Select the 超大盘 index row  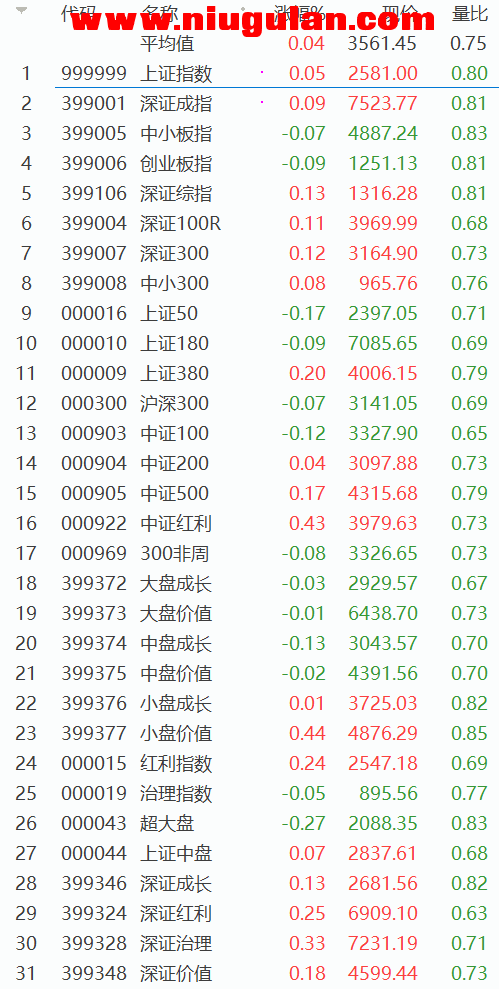click(x=249, y=823)
